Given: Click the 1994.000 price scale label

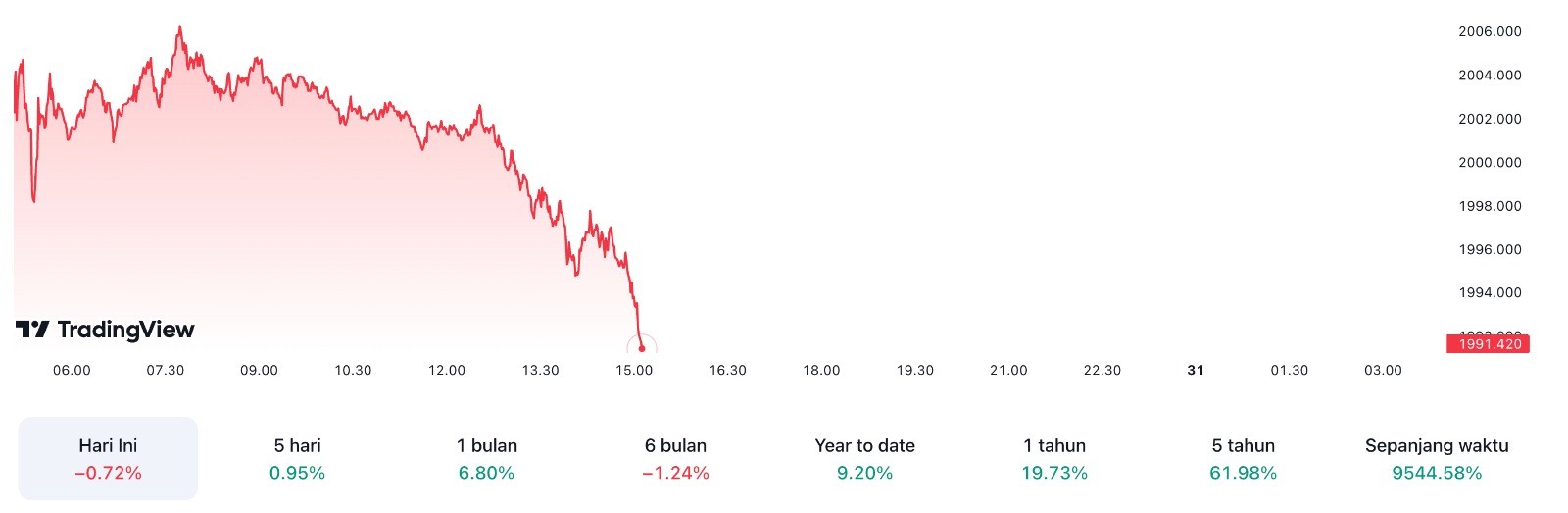Looking at the screenshot, I should click(x=1490, y=293).
